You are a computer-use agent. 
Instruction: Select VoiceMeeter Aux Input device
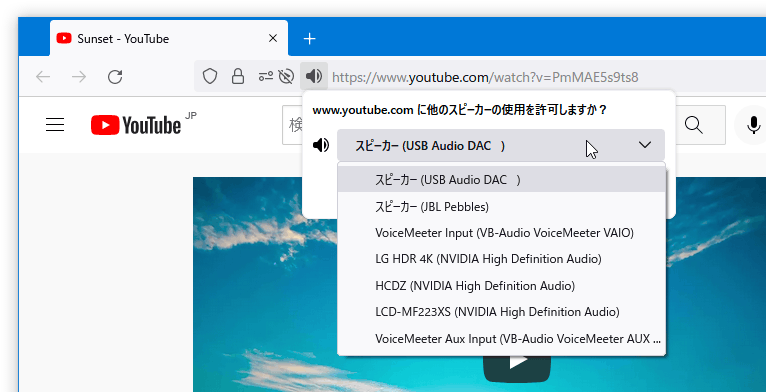click(x=501, y=339)
